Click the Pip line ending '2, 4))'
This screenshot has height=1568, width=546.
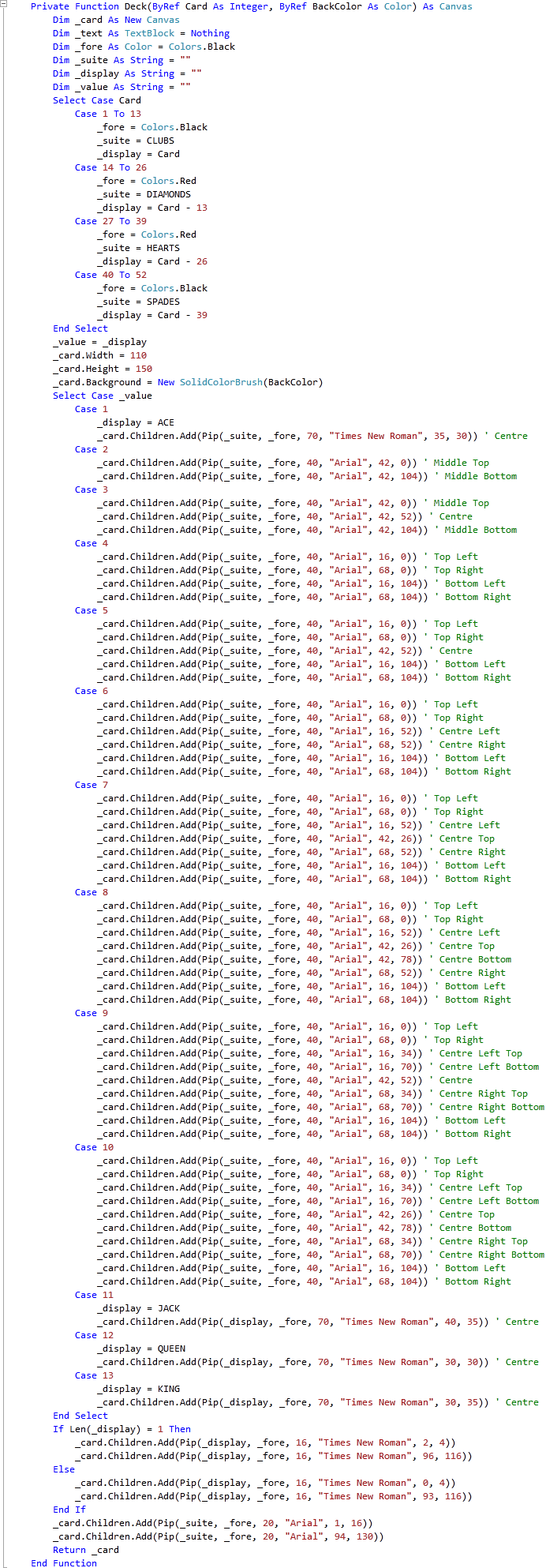coord(265,1442)
